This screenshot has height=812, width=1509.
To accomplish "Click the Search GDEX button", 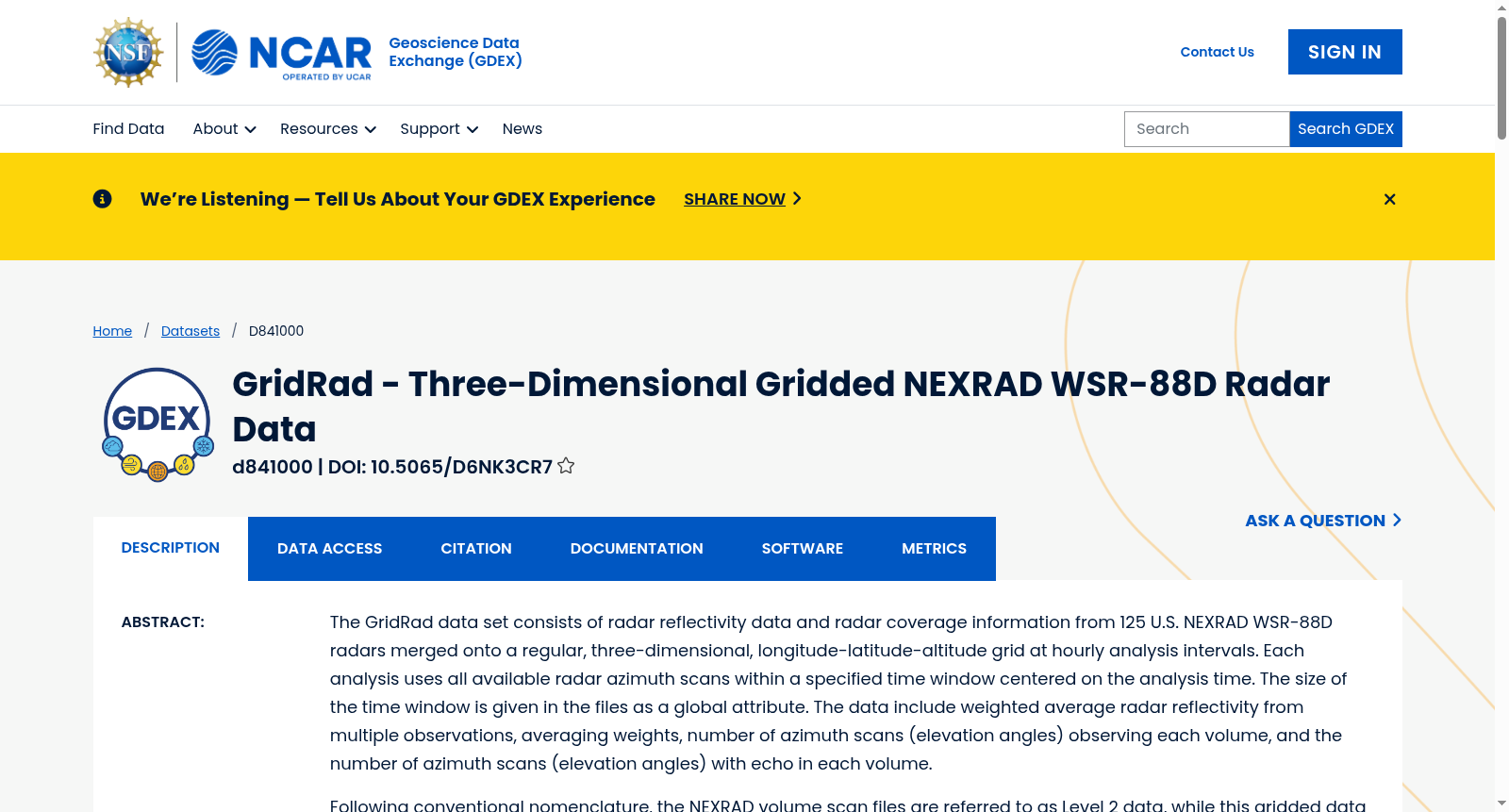I will 1346,129.
